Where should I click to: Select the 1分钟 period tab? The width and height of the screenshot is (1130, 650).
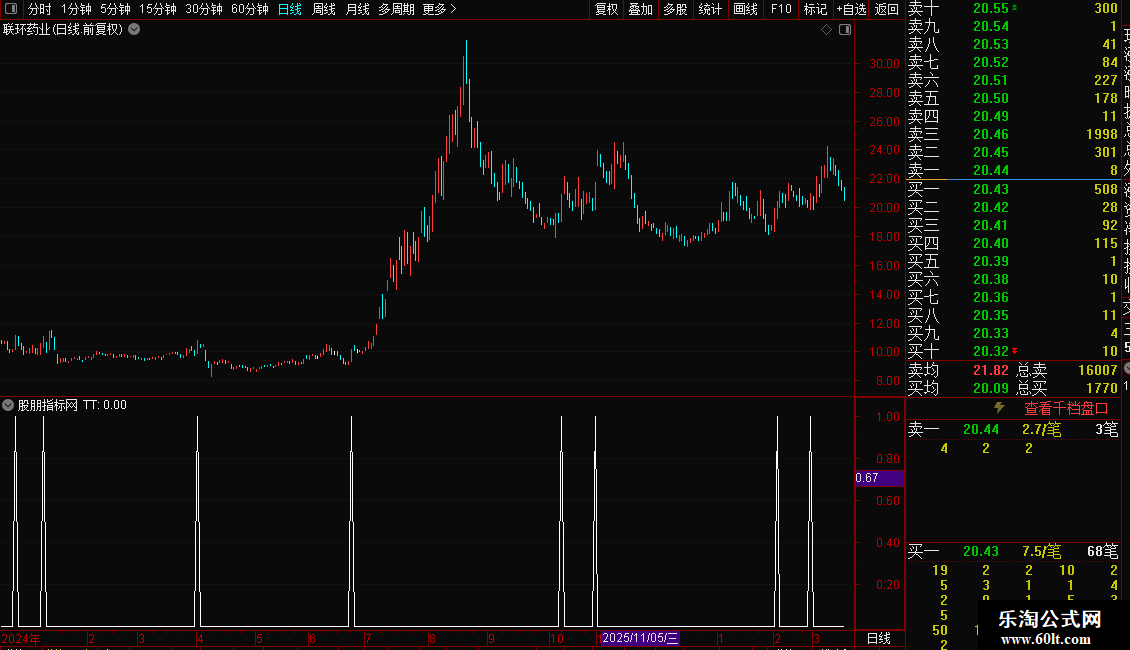pos(76,9)
